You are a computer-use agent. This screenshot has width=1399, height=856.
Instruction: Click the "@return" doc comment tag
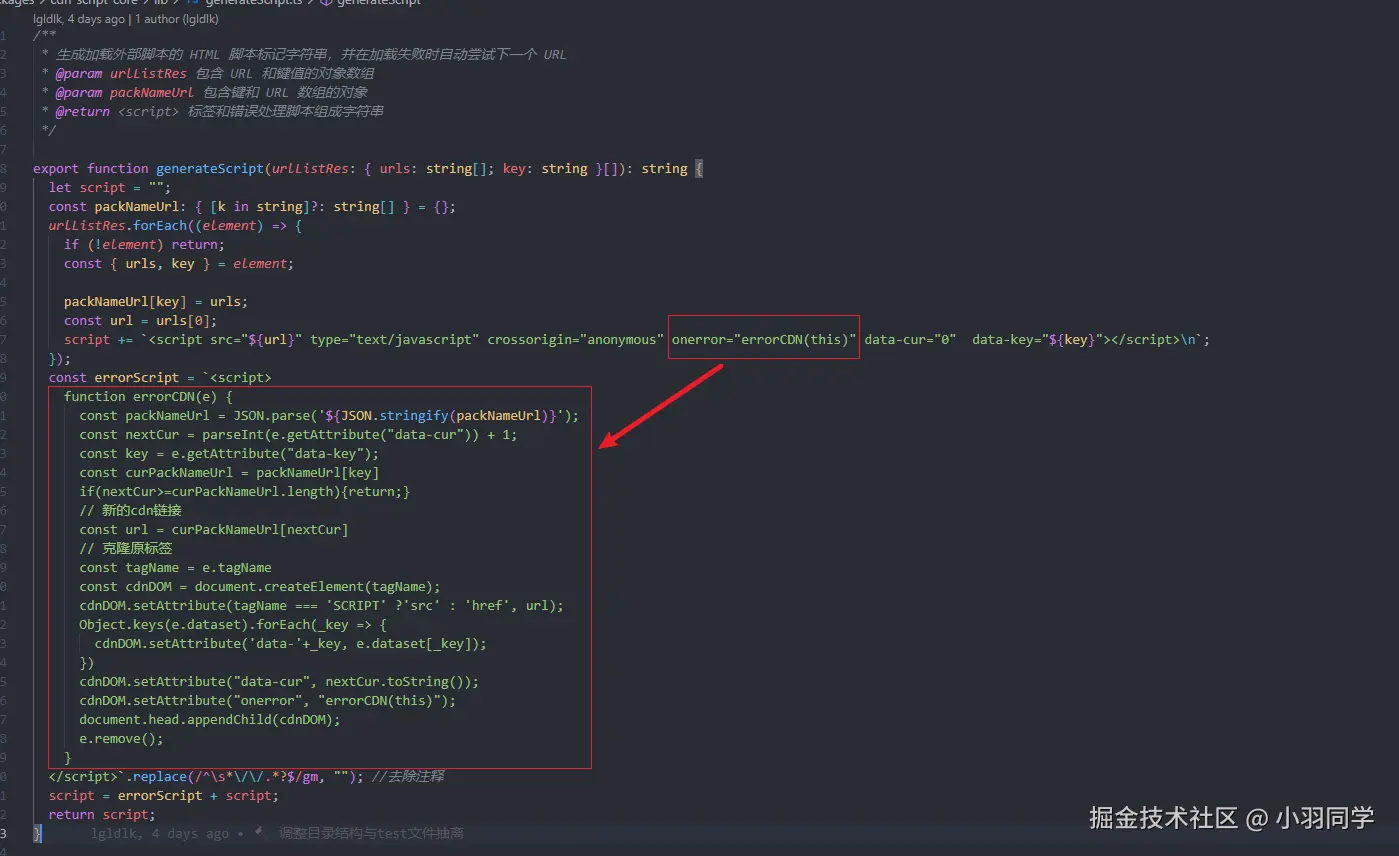pos(83,111)
